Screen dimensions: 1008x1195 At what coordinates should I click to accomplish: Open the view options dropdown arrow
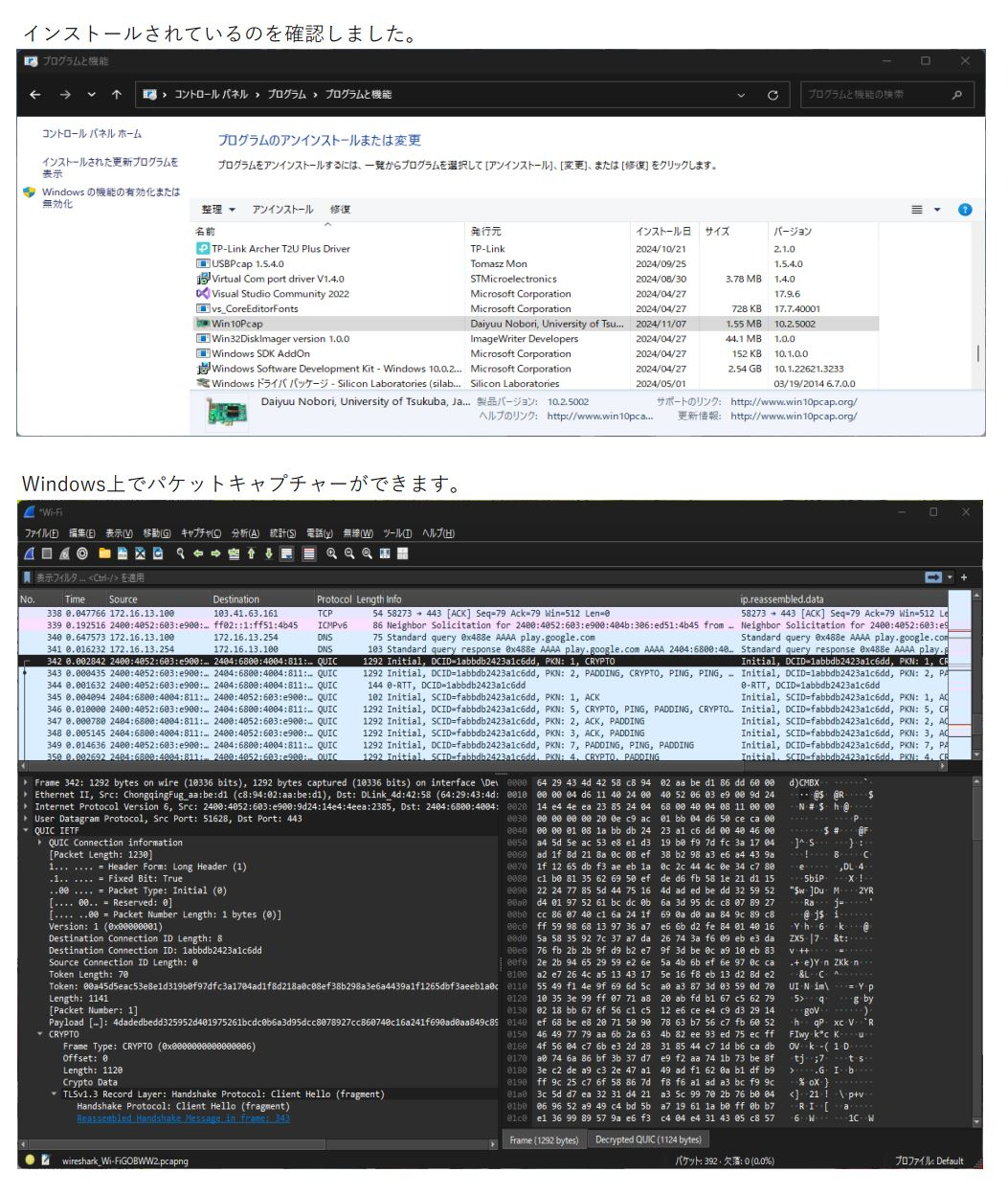tap(937, 210)
